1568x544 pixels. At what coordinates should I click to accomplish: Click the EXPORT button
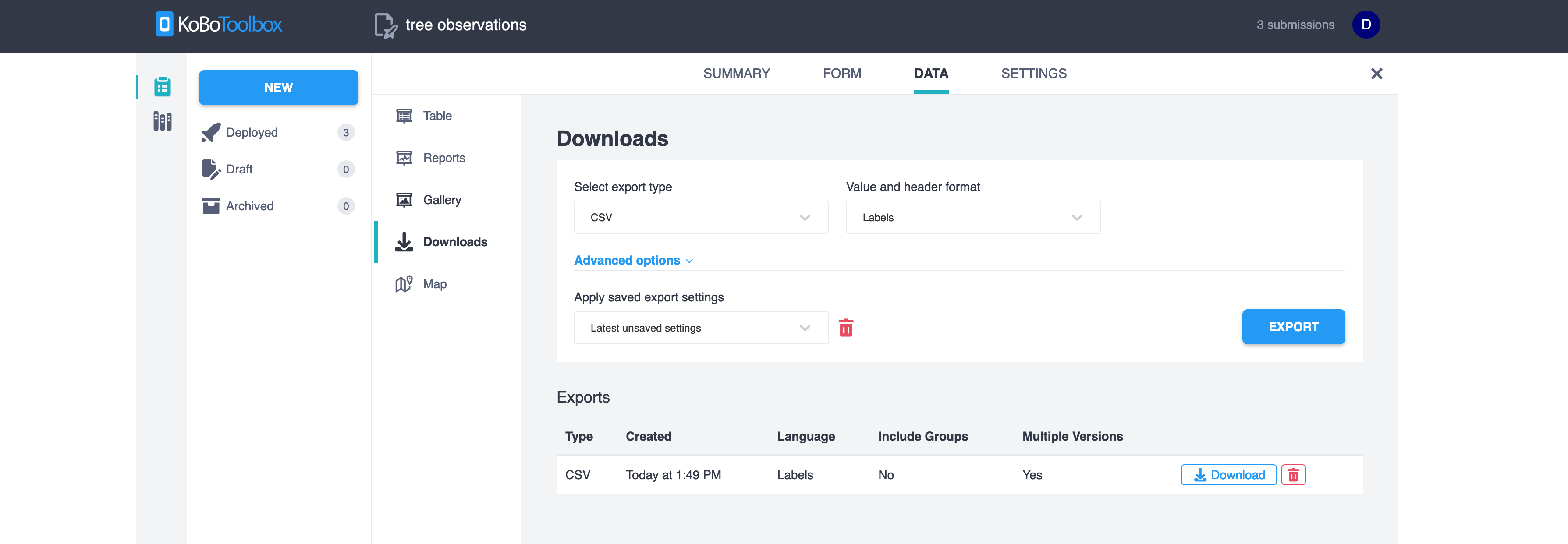coord(1294,326)
